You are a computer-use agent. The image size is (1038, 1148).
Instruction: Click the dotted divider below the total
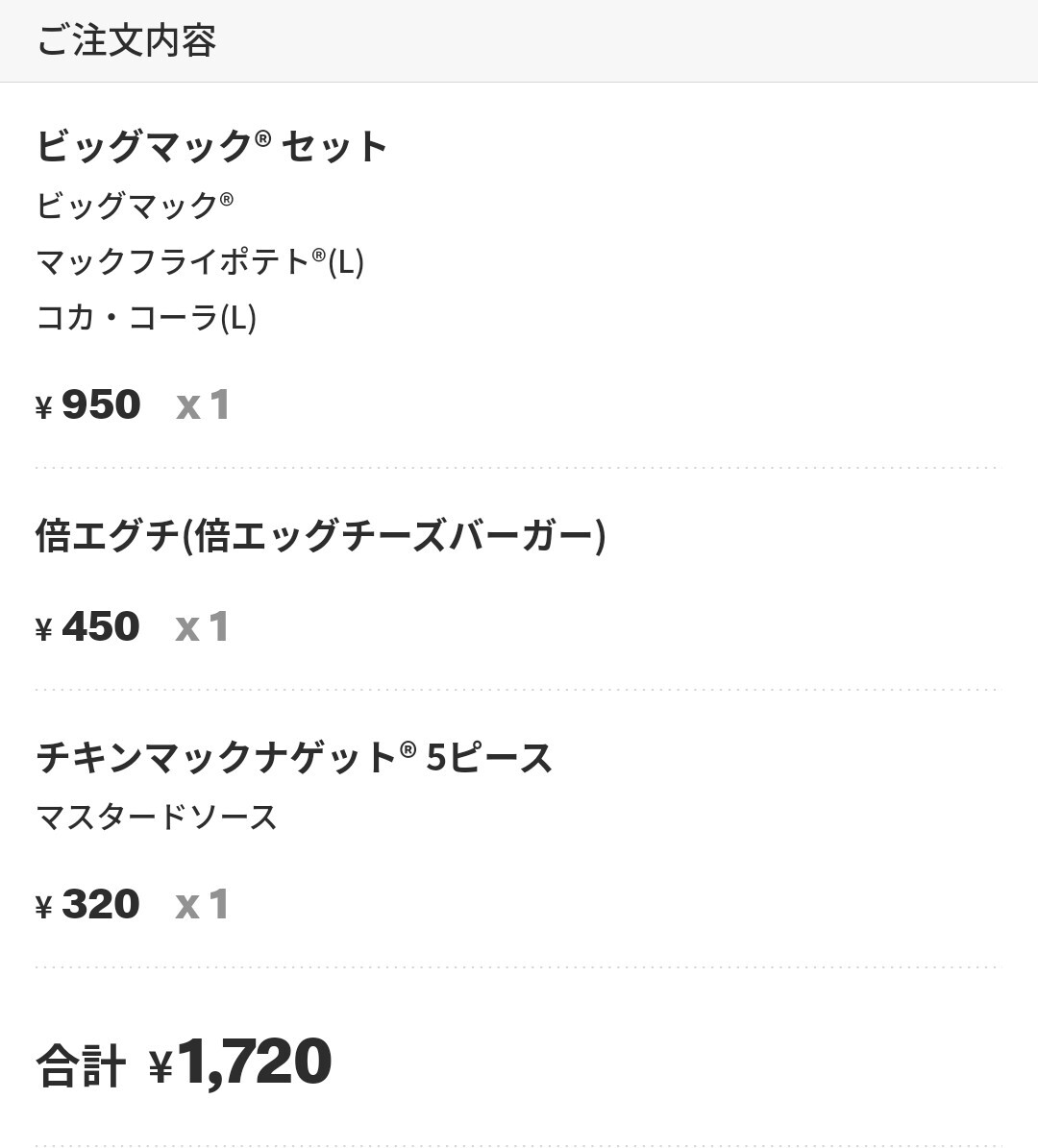click(x=519, y=1145)
